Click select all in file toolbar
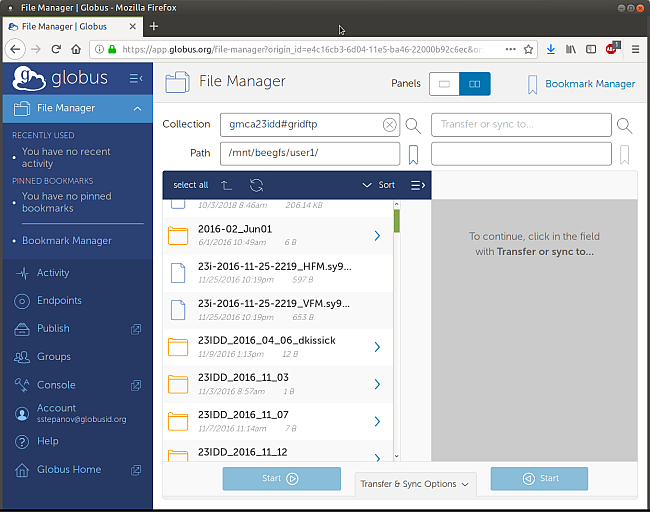 pos(191,185)
